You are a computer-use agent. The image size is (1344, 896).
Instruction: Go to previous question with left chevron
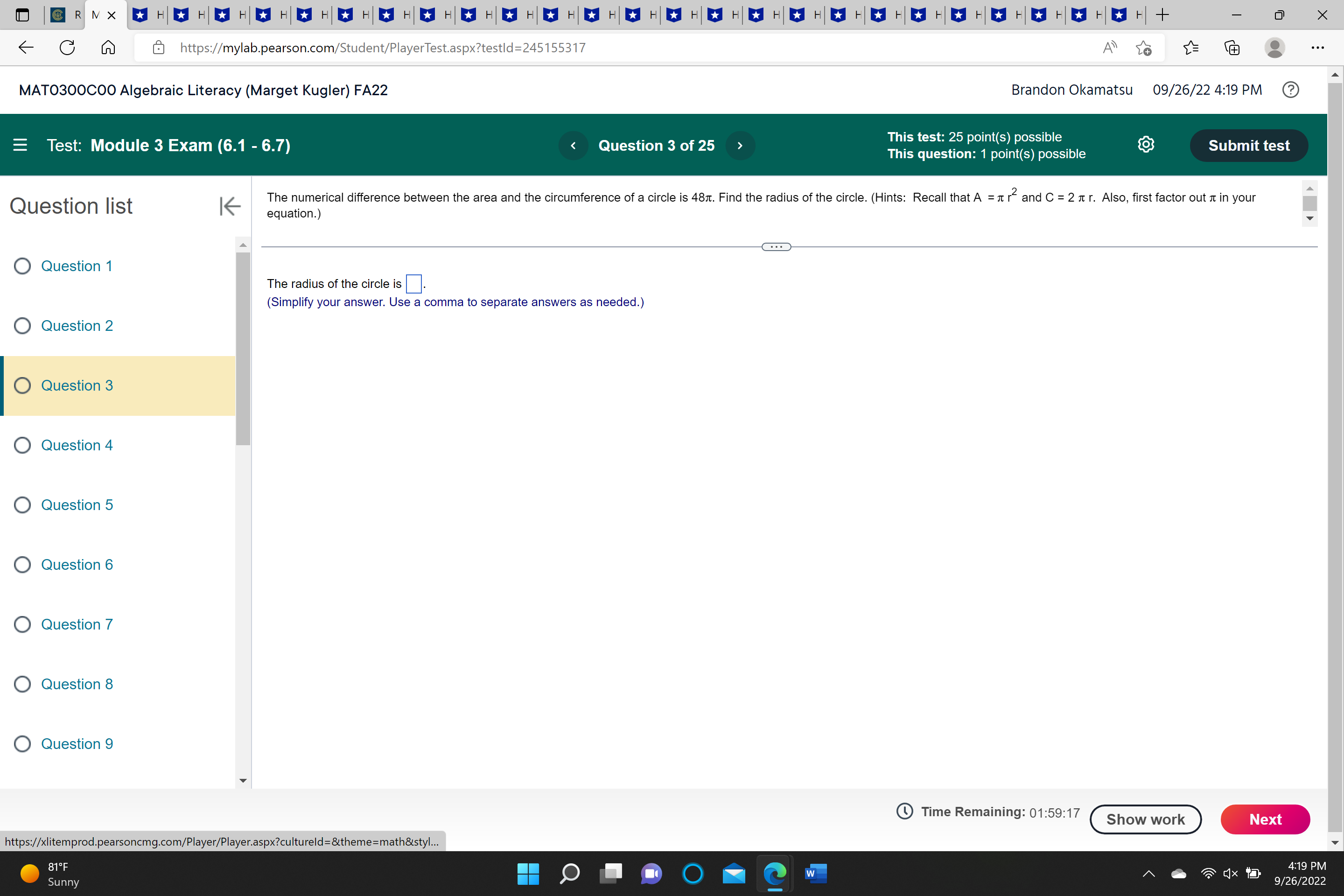coord(573,146)
